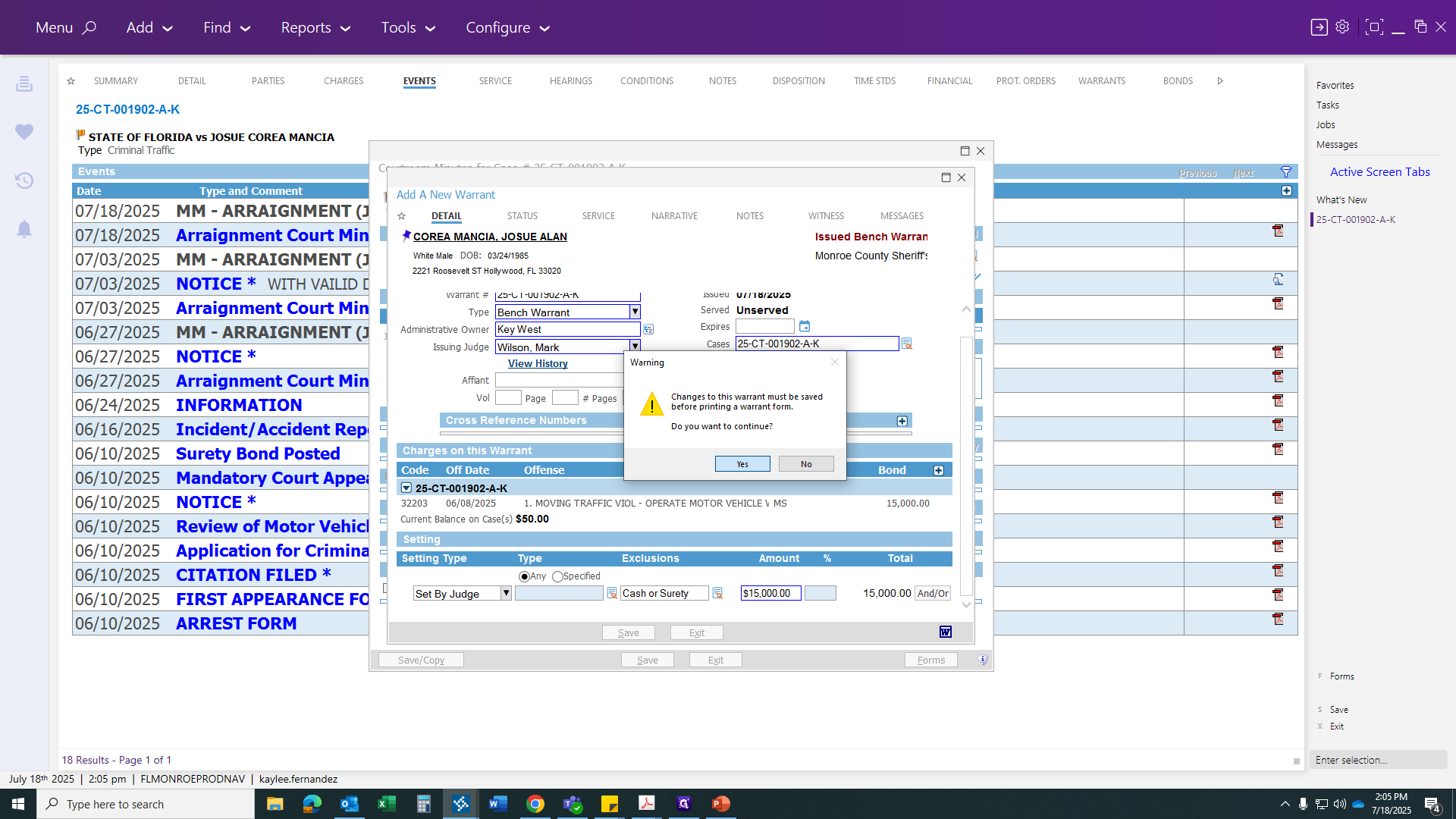Select the Specified radio button

pos(557,576)
